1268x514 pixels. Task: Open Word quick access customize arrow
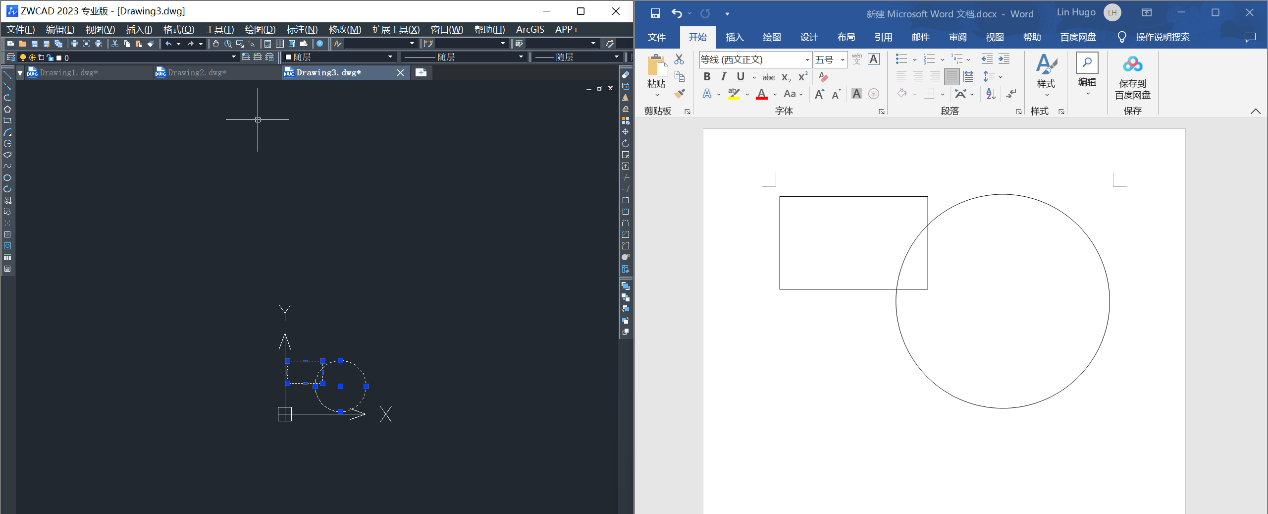[727, 13]
